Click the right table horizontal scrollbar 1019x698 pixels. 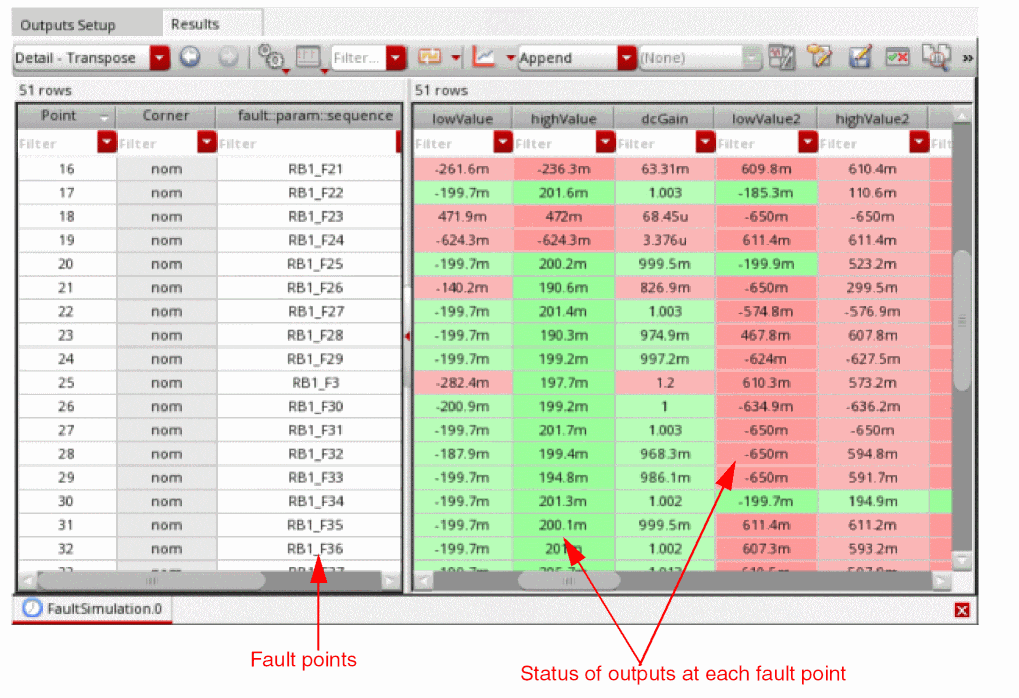[x=568, y=581]
